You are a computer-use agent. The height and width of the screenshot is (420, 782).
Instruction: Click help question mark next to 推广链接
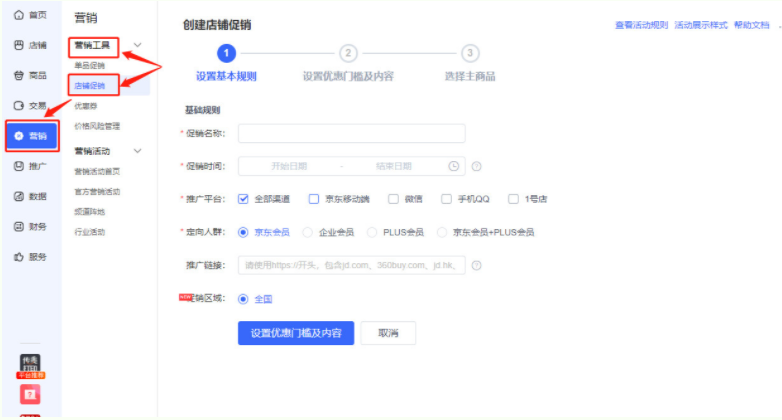tap(477, 265)
